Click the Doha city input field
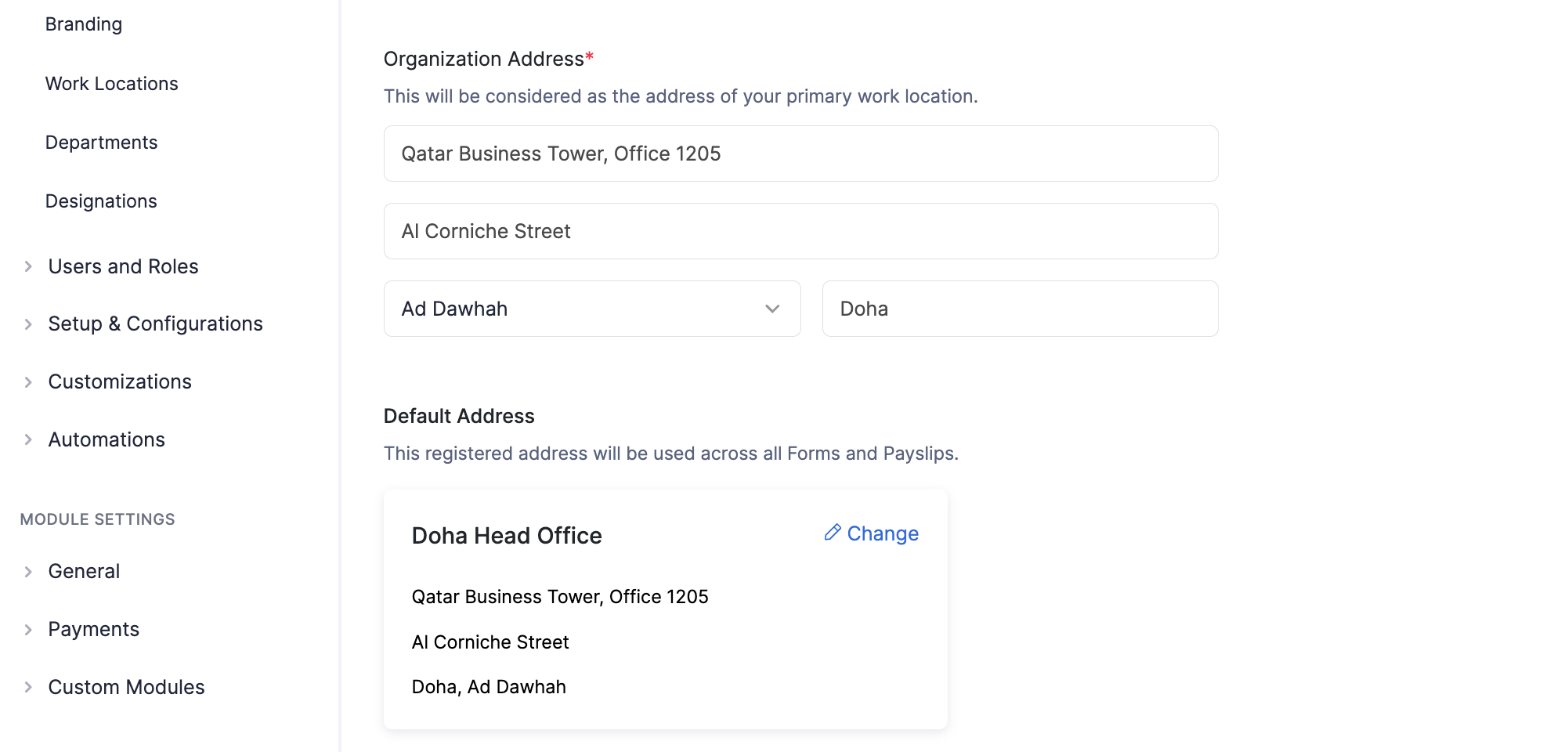The width and height of the screenshot is (1568, 752). [1019, 309]
